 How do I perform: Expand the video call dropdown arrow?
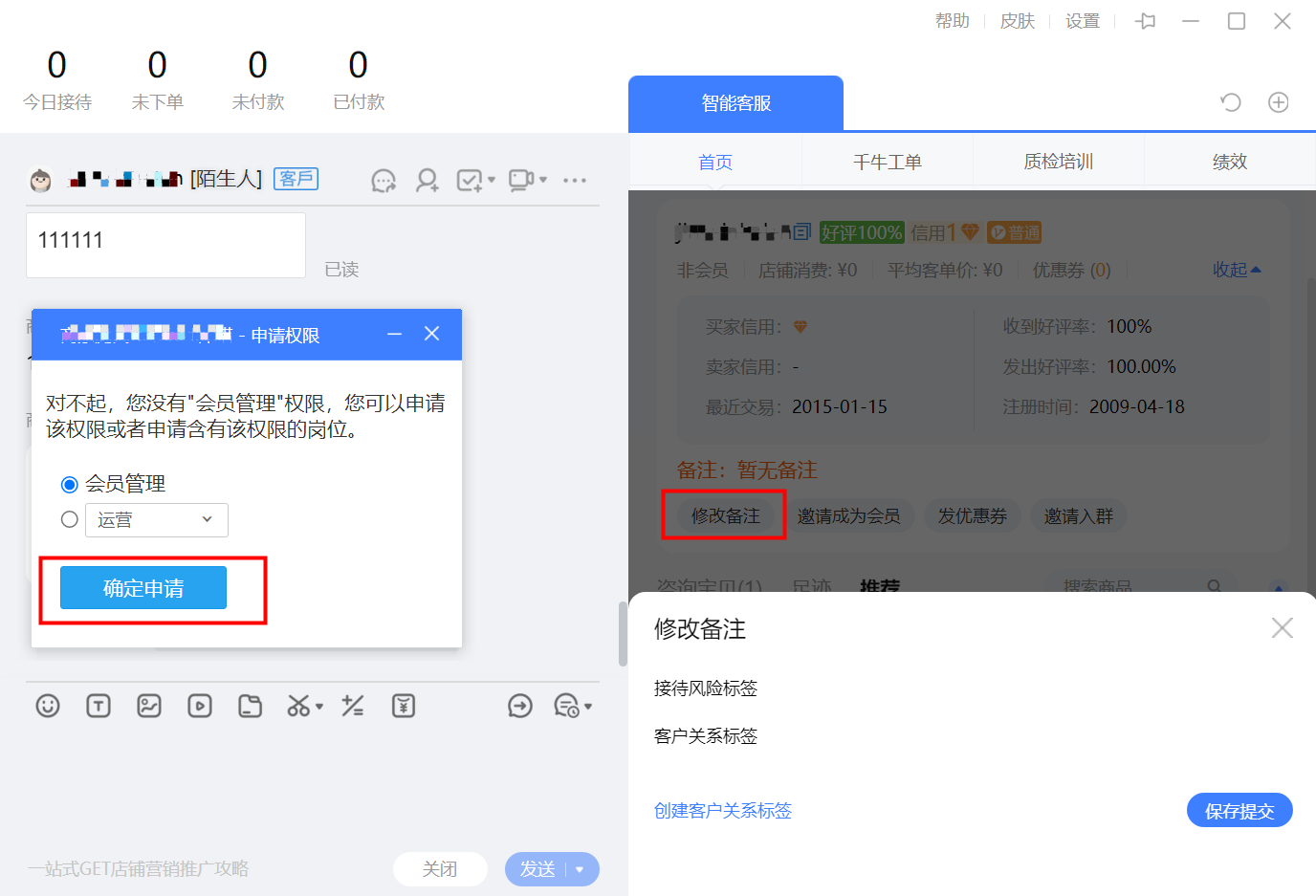(x=542, y=180)
